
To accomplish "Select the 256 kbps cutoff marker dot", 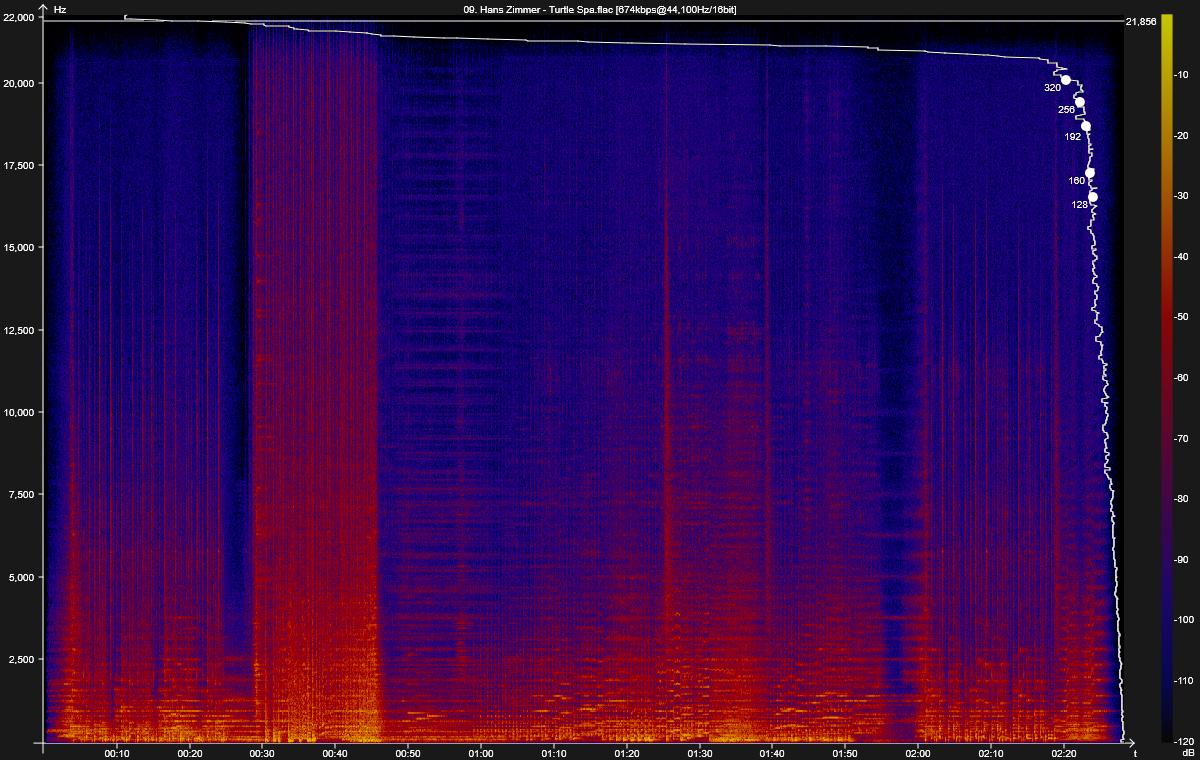I will point(1079,102).
